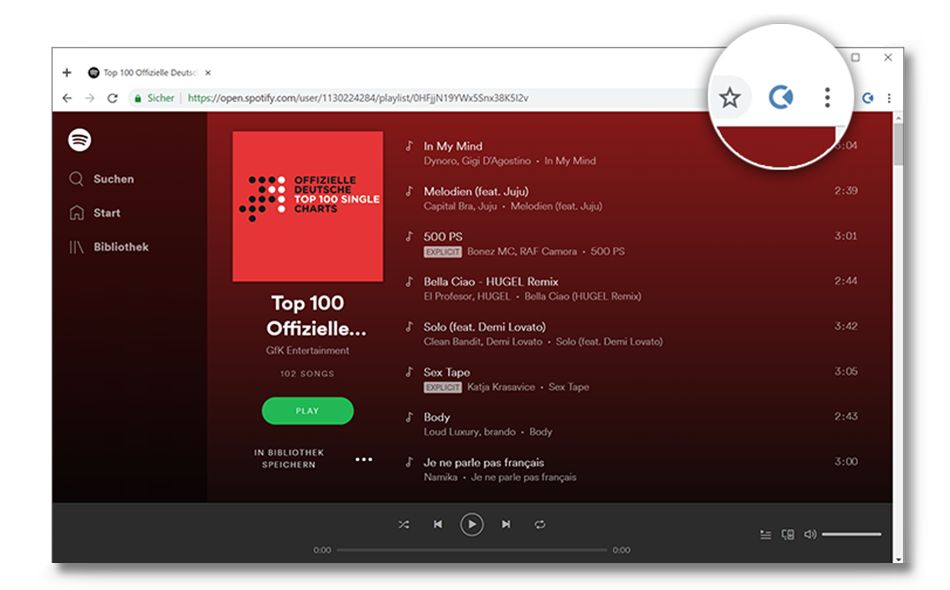Open the play queue icon
Image resolution: width=950 pixels, height=590 pixels.
pos(765,535)
